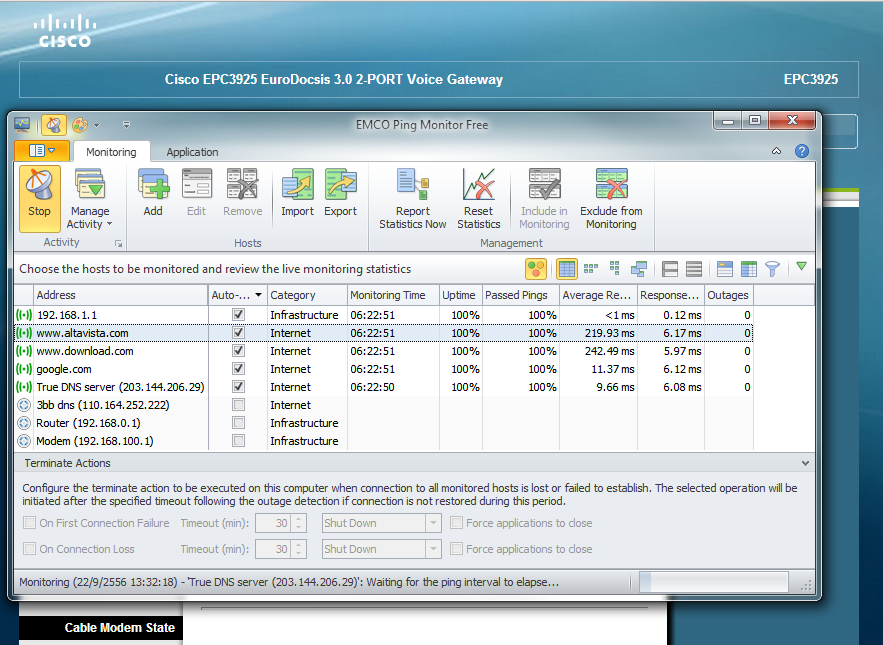
Task: Click Report Statistics Now icon
Action: coord(412,187)
